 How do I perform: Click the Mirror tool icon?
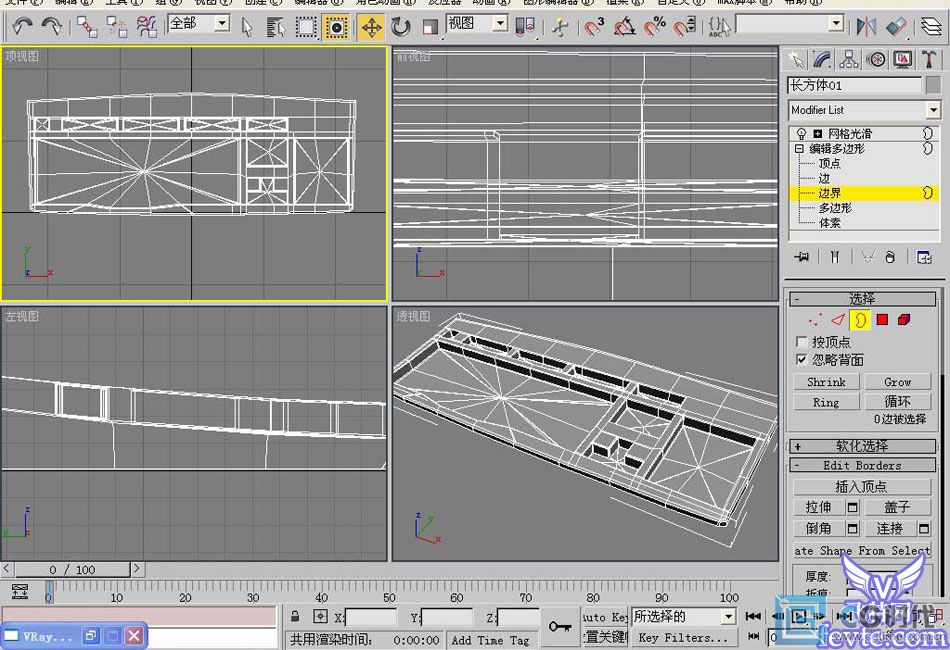click(866, 27)
